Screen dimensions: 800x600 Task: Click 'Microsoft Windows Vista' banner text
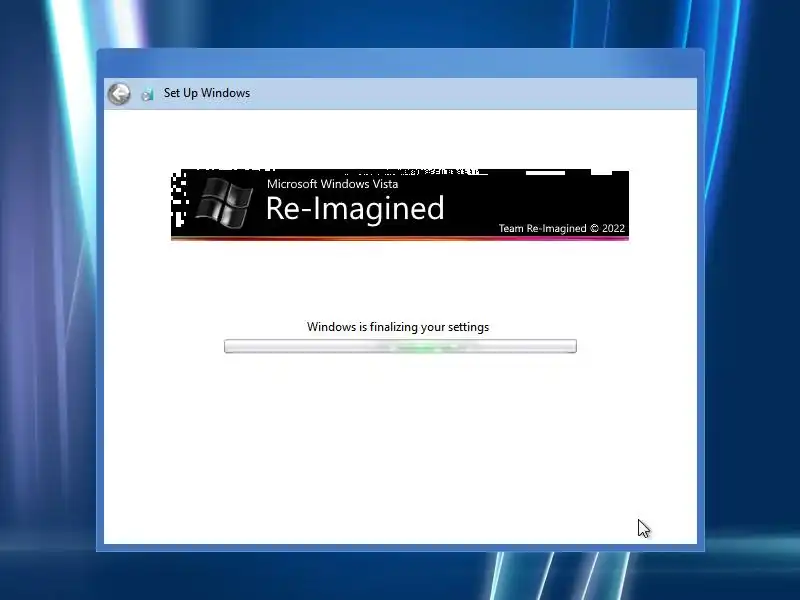click(333, 184)
